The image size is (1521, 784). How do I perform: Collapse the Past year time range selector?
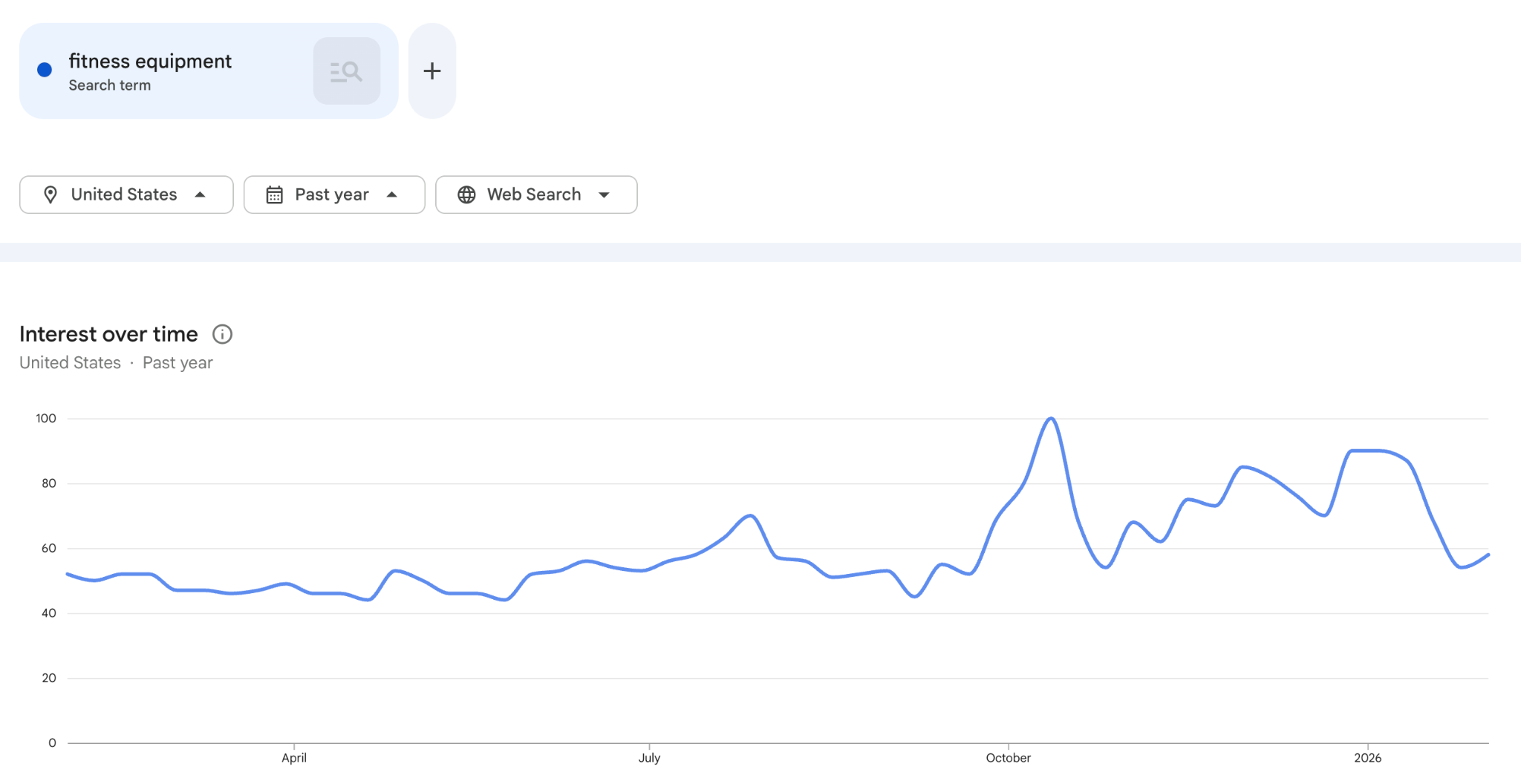(x=393, y=195)
